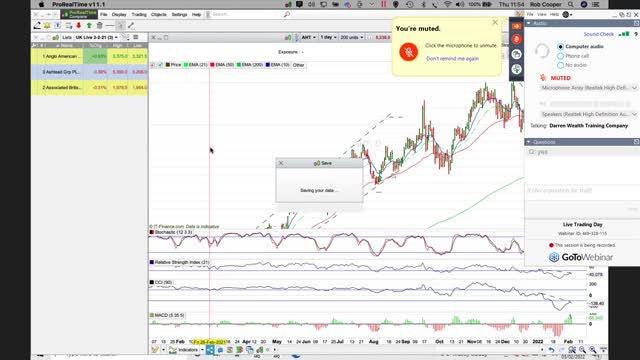Collapse the Audio section

(x=529, y=23)
